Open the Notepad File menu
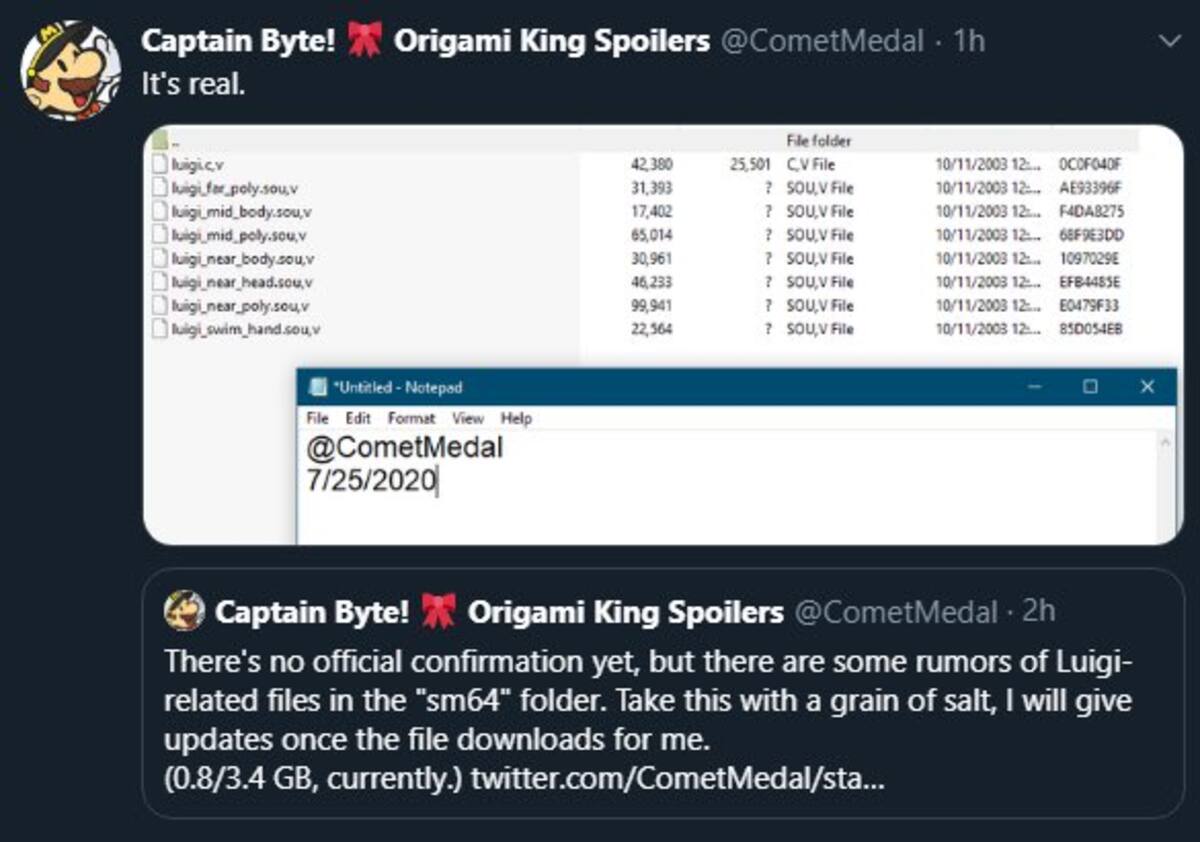1200x842 pixels. coord(318,418)
